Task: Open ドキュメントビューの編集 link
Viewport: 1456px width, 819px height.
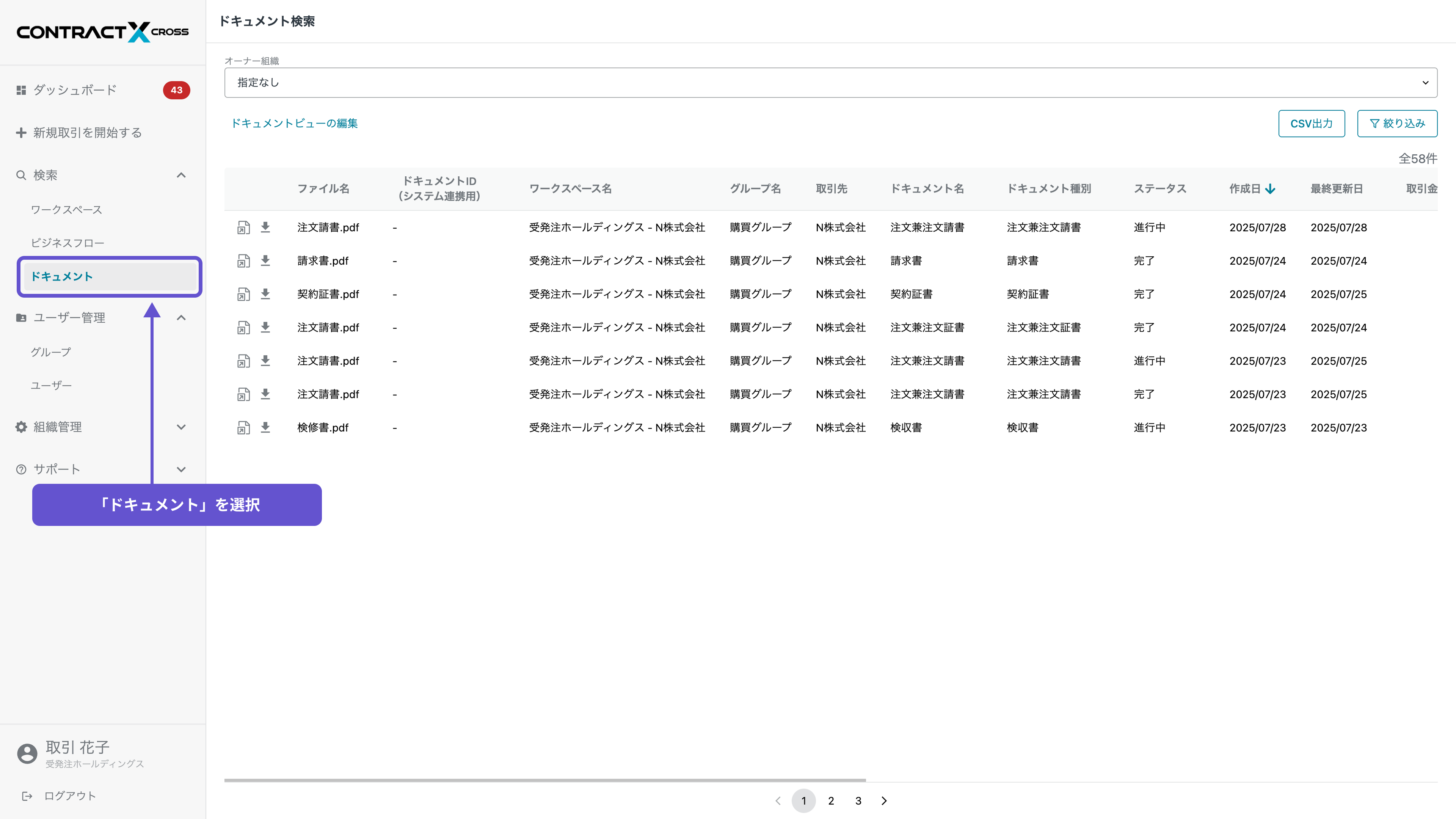Action: (294, 123)
